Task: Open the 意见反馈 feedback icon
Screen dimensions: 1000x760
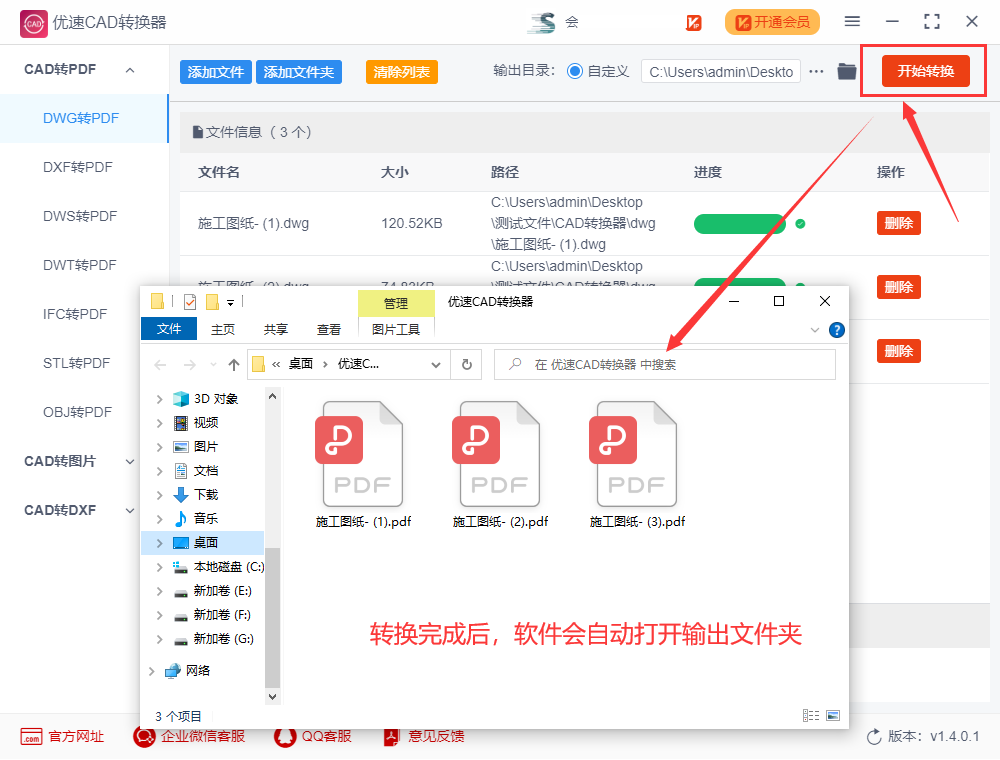Action: pyautogui.click(x=391, y=736)
